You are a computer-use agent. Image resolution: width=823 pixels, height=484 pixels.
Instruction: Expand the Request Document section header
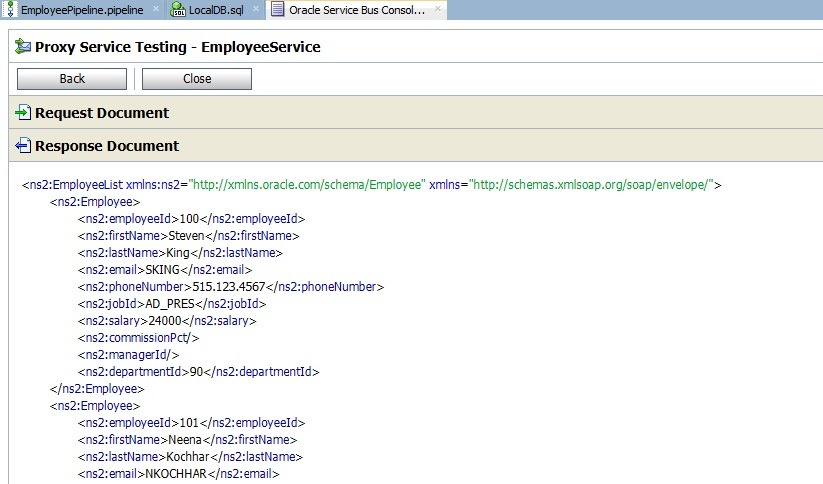click(x=102, y=113)
